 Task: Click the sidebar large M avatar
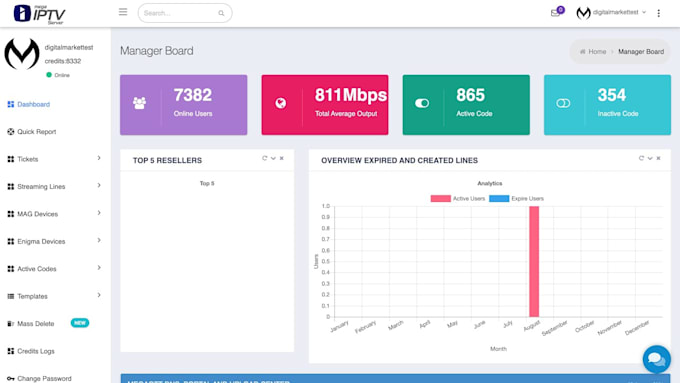coord(22,54)
